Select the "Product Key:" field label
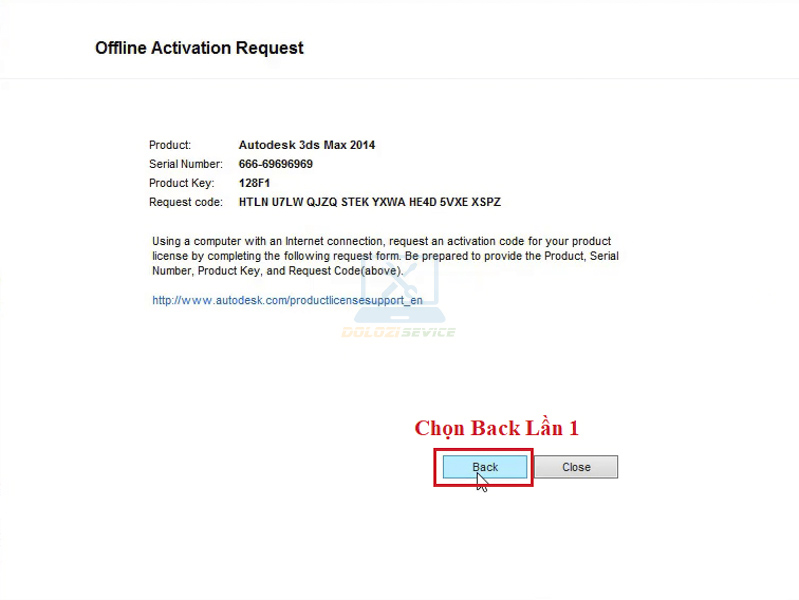 coord(182,183)
